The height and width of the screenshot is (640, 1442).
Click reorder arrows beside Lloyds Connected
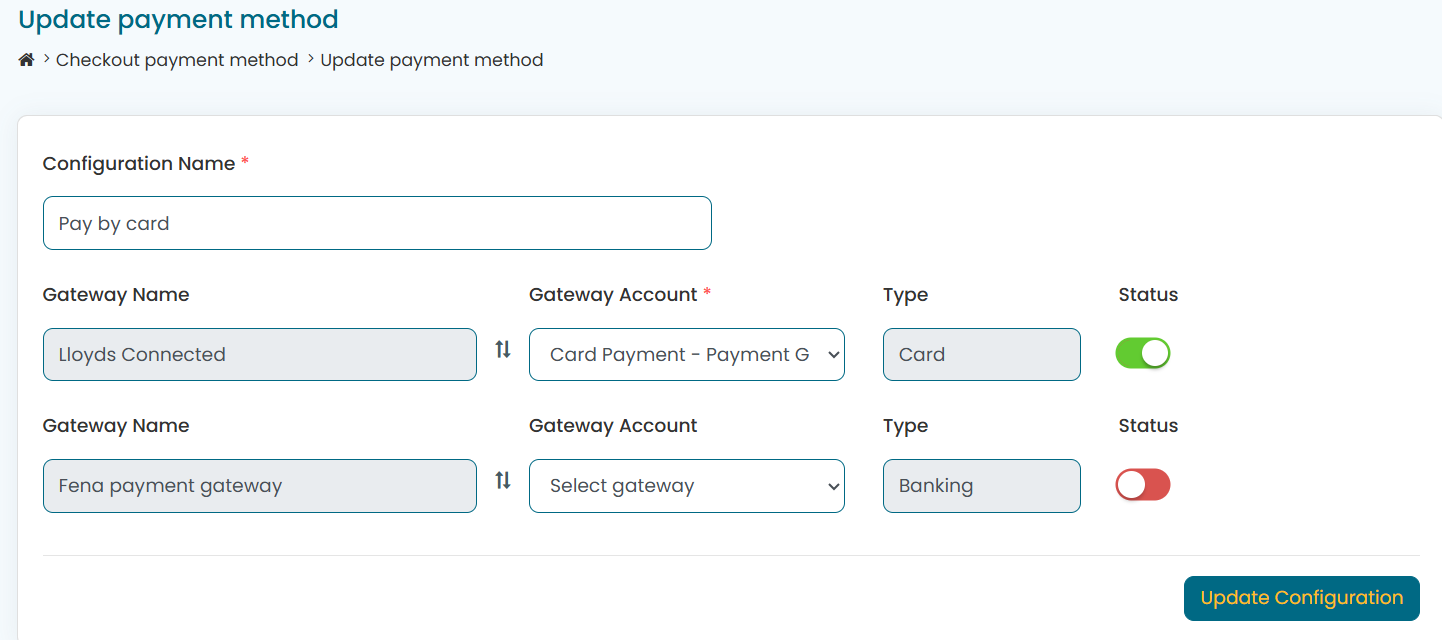(503, 350)
